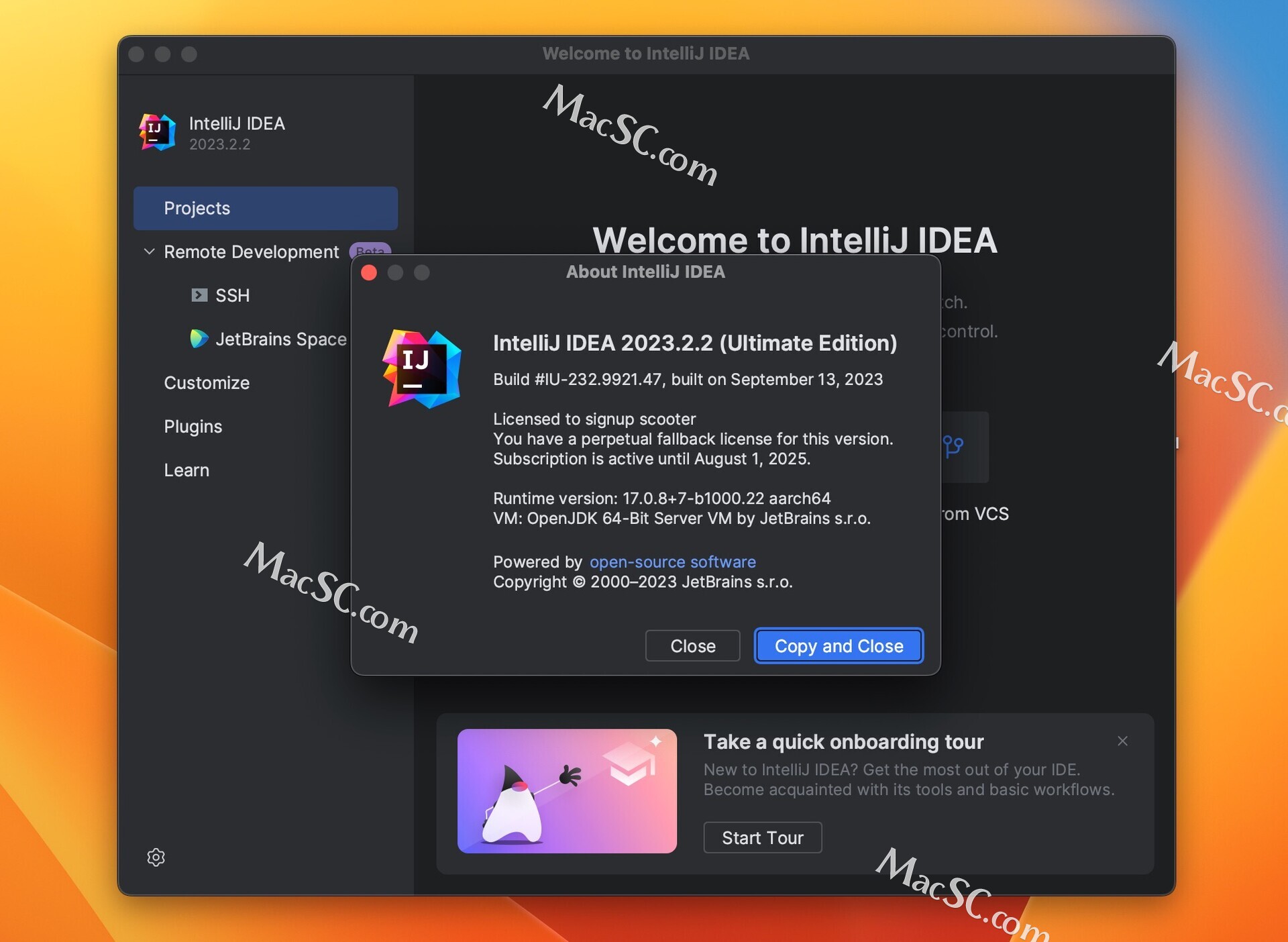This screenshot has width=1288, height=942.
Task: Click the Start Tour button
Action: point(763,837)
